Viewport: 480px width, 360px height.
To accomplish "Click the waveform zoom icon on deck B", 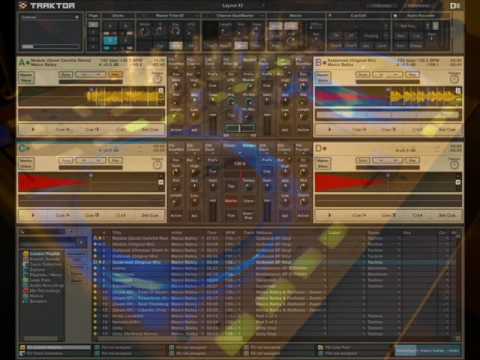I will (x=458, y=90).
